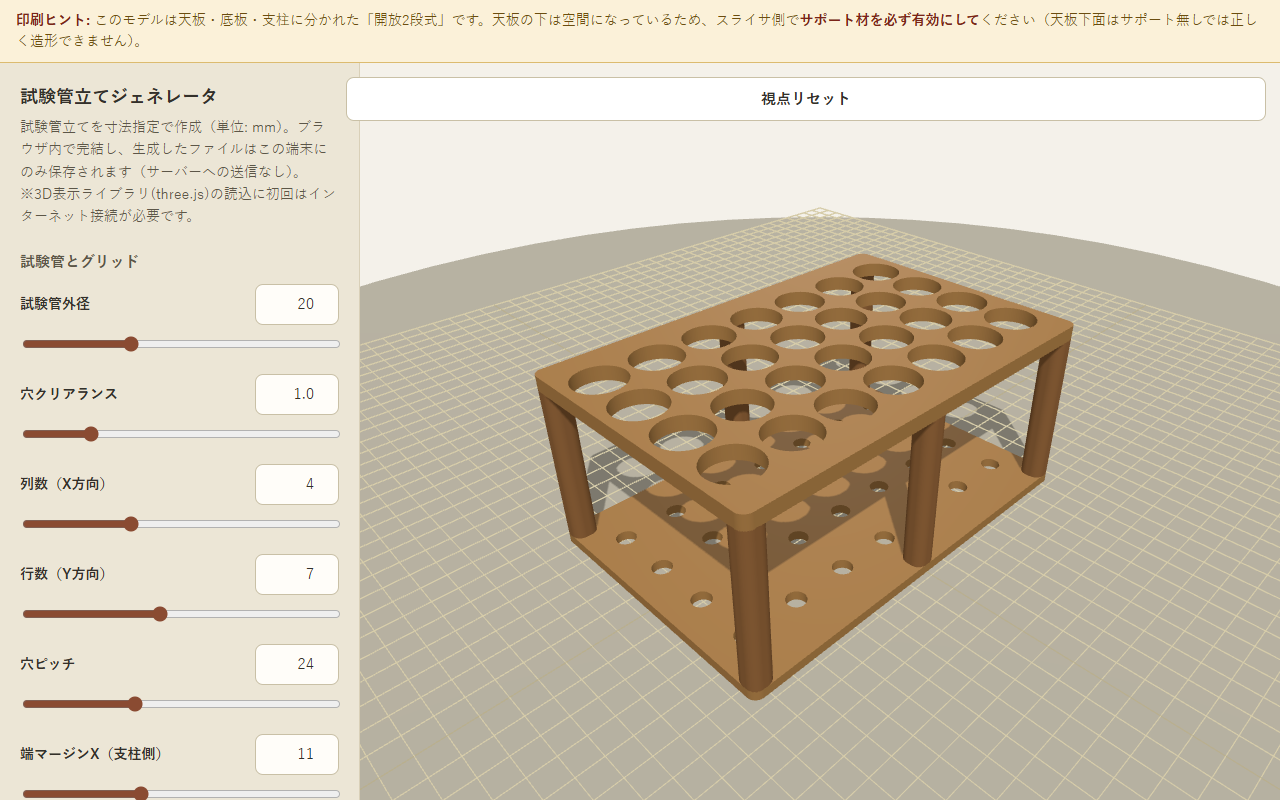Click the 穴クリアランス slider

(181, 434)
